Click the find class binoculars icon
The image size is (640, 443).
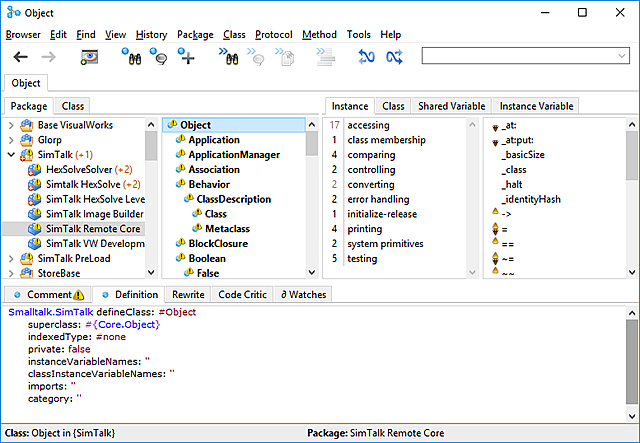[131, 57]
